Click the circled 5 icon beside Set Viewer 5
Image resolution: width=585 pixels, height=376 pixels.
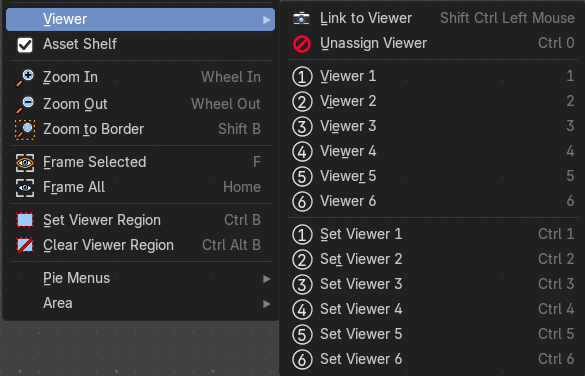pos(302,335)
